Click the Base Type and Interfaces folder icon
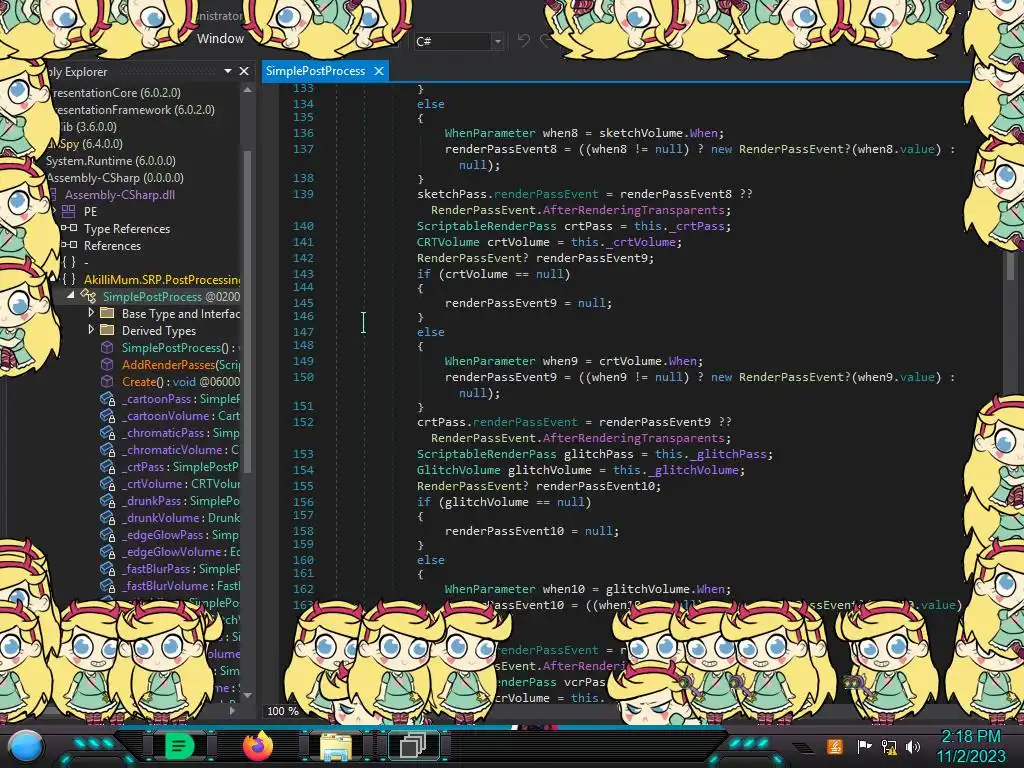The width and height of the screenshot is (1024, 768). pyautogui.click(x=107, y=313)
